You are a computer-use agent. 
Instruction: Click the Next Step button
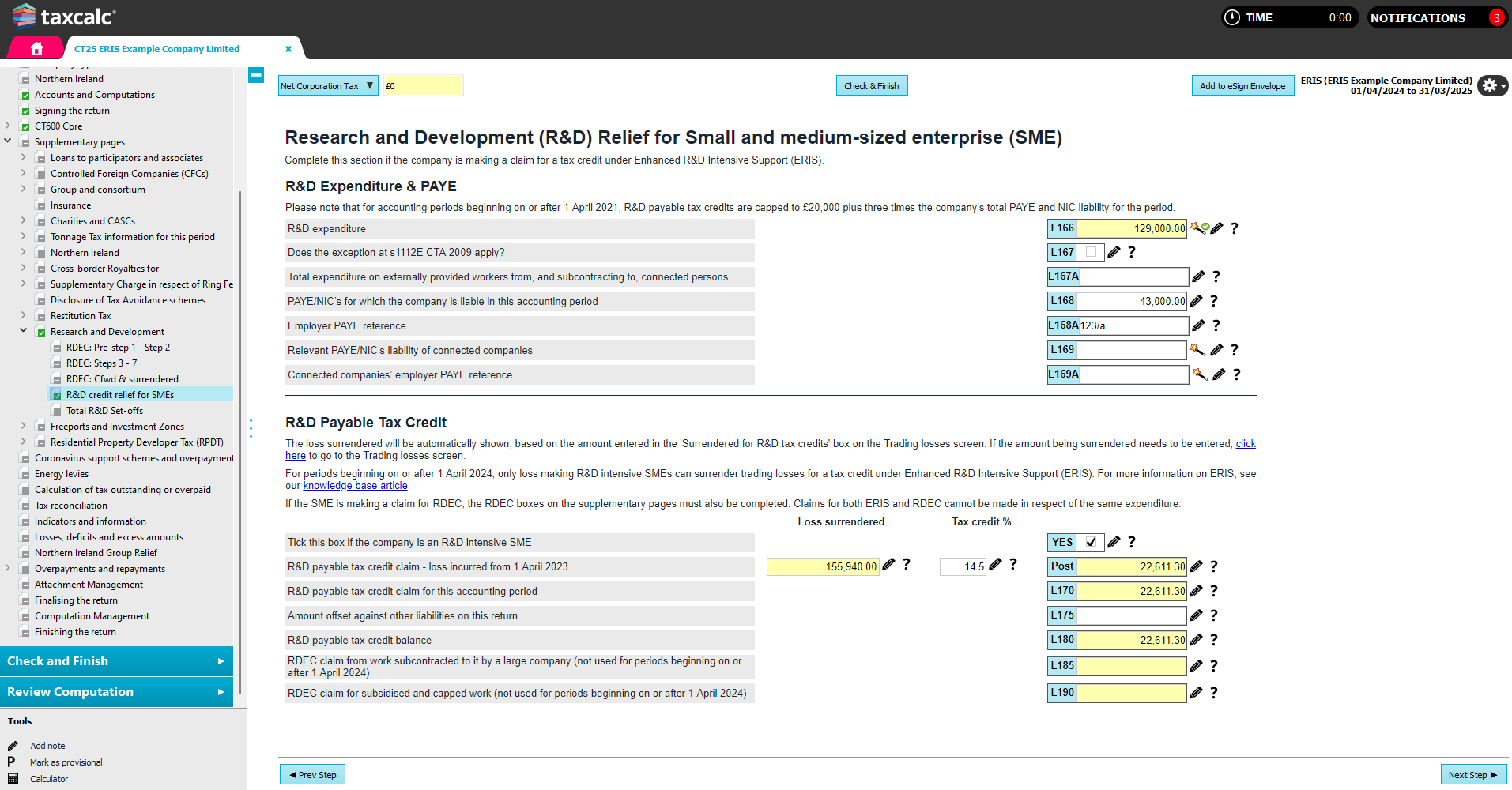pos(1472,775)
